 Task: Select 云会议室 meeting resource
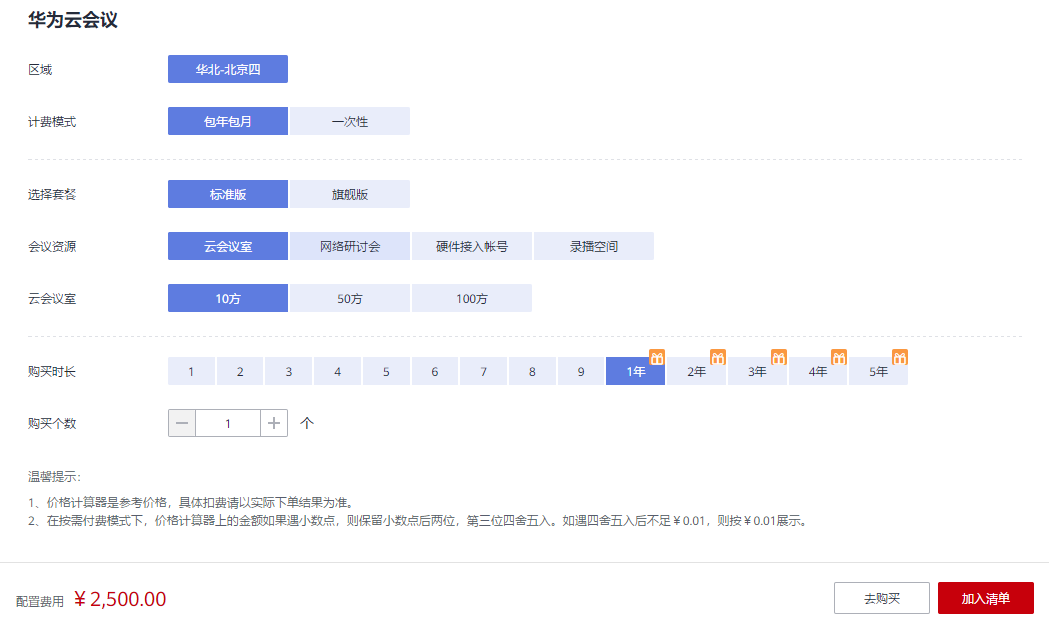click(x=228, y=247)
